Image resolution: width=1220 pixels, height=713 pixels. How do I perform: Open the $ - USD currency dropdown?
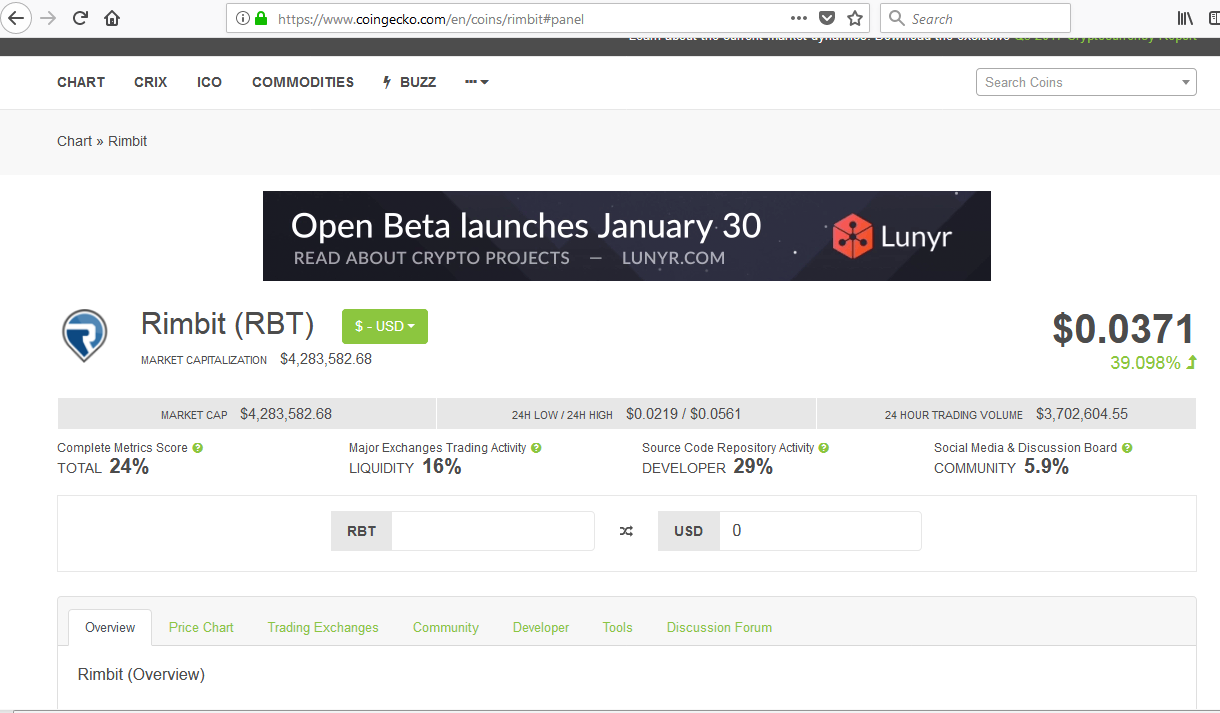[x=385, y=326]
